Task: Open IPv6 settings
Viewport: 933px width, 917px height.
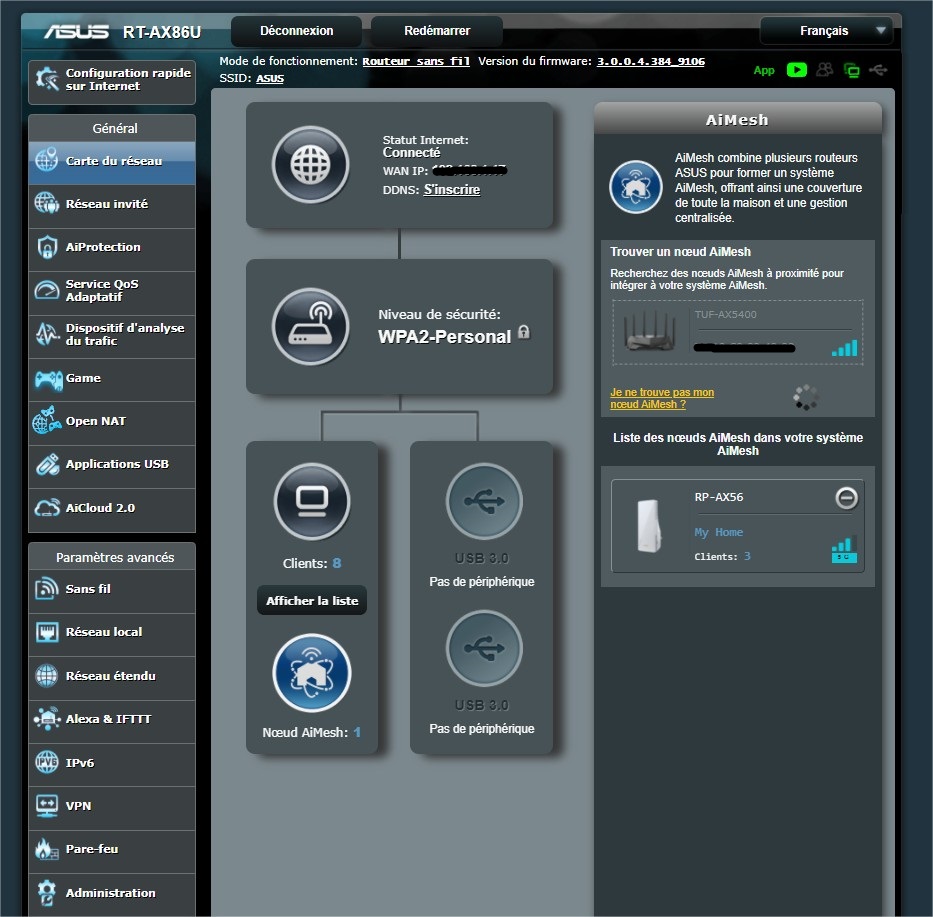Action: (x=112, y=764)
